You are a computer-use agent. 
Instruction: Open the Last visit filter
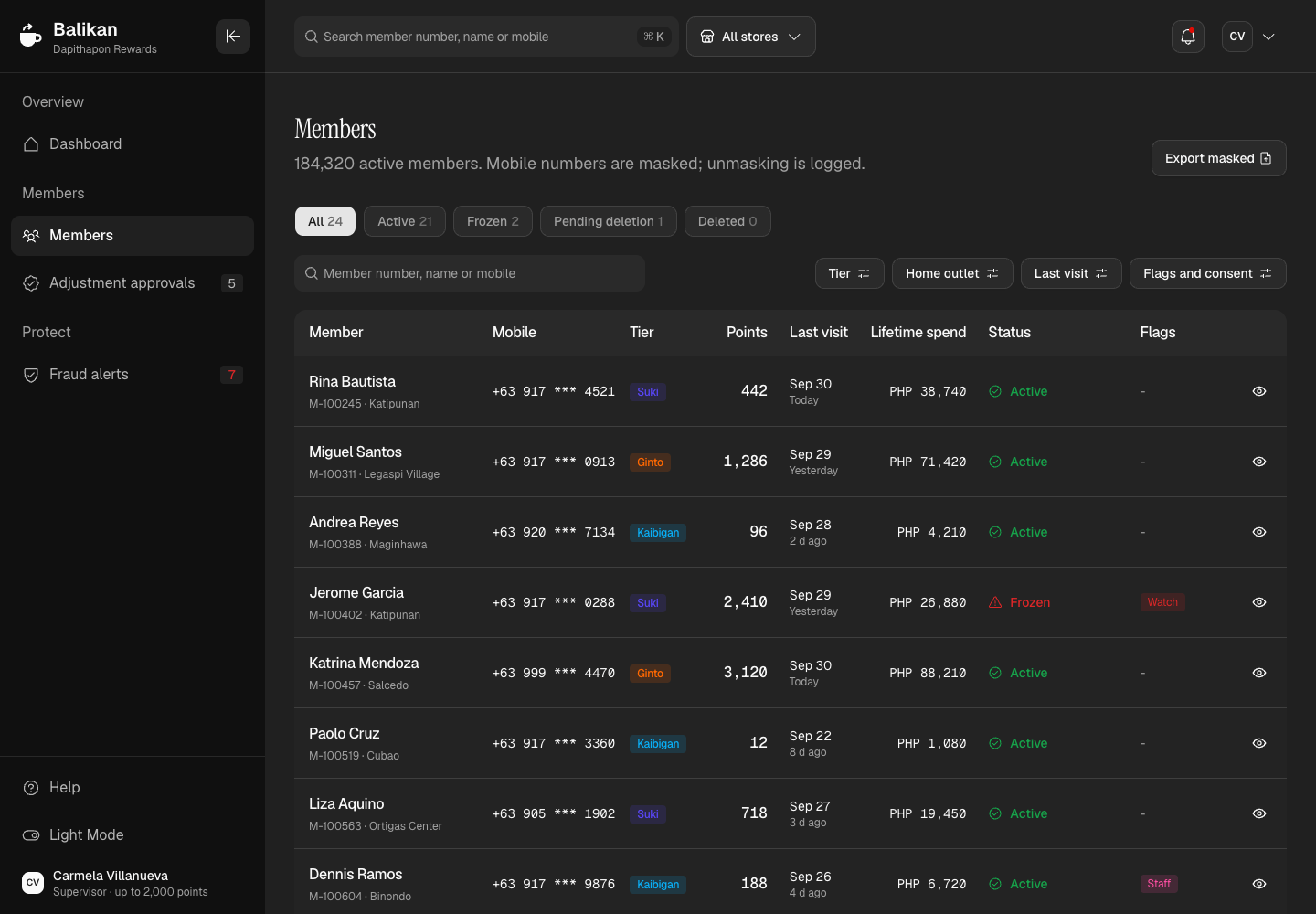(x=1071, y=273)
